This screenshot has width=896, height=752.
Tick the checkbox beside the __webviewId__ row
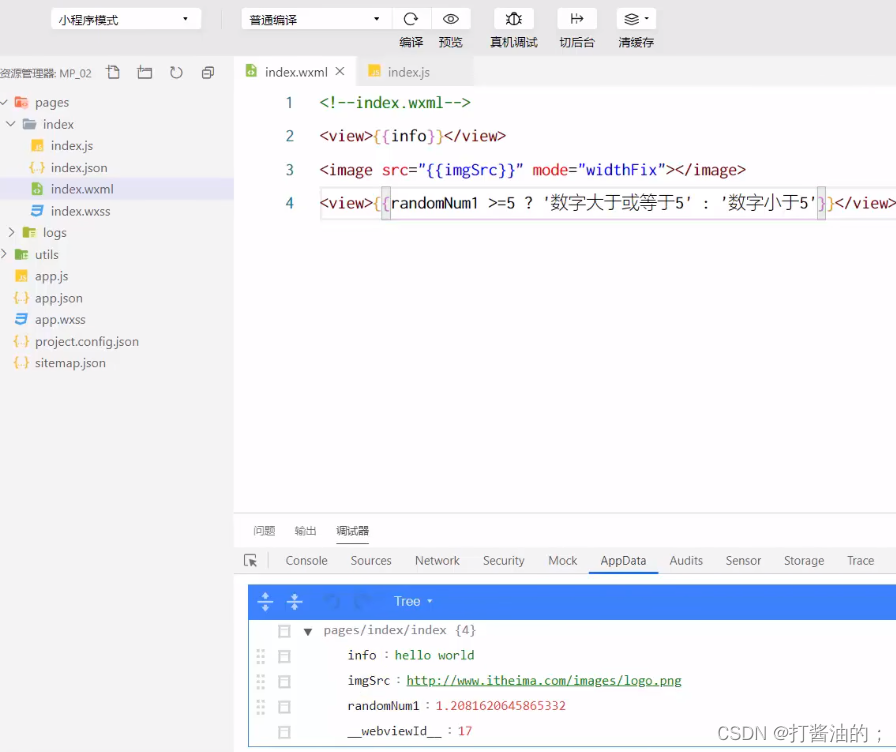284,732
